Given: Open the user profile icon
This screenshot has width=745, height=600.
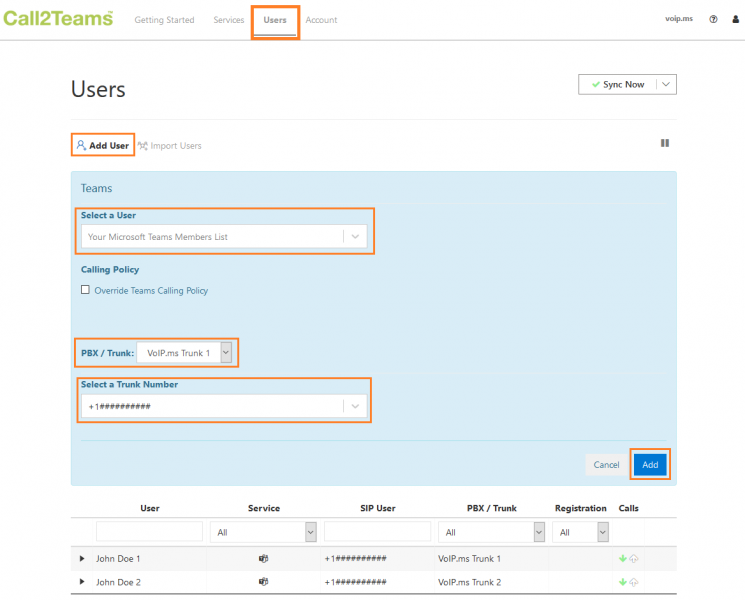Looking at the screenshot, I should [735, 19].
